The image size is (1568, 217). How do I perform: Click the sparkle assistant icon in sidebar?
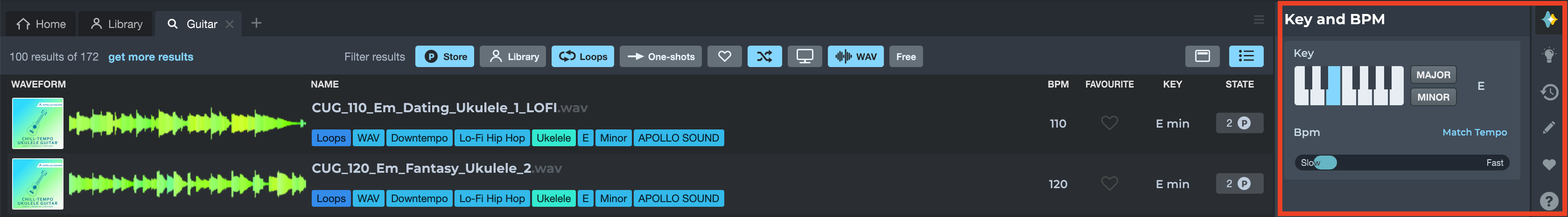1549,20
